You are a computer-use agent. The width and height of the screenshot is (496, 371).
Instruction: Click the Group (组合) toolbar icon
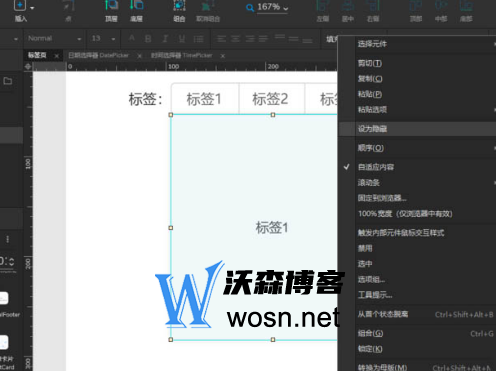[179, 6]
